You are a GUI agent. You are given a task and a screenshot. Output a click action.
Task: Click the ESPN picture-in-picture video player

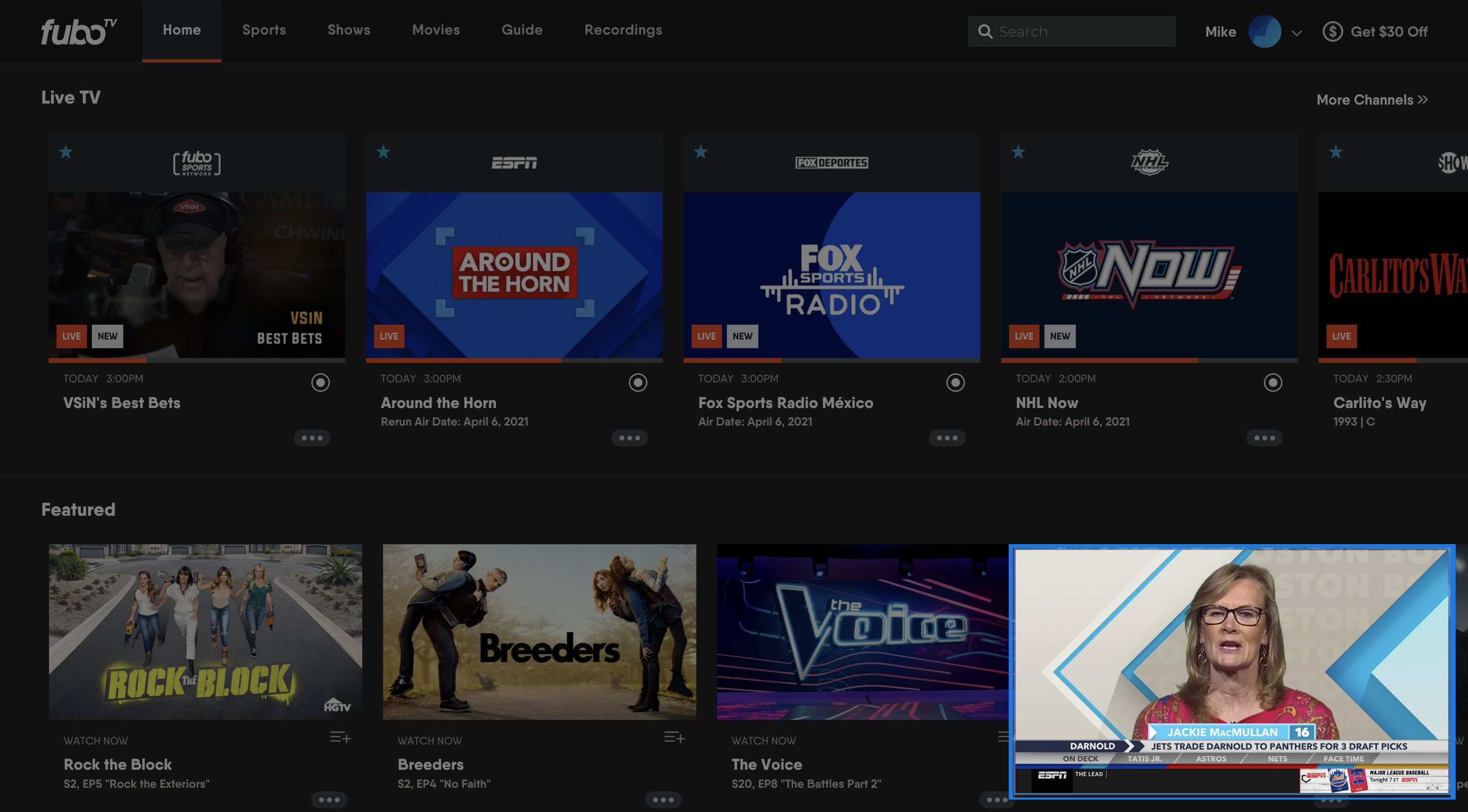click(x=1231, y=671)
